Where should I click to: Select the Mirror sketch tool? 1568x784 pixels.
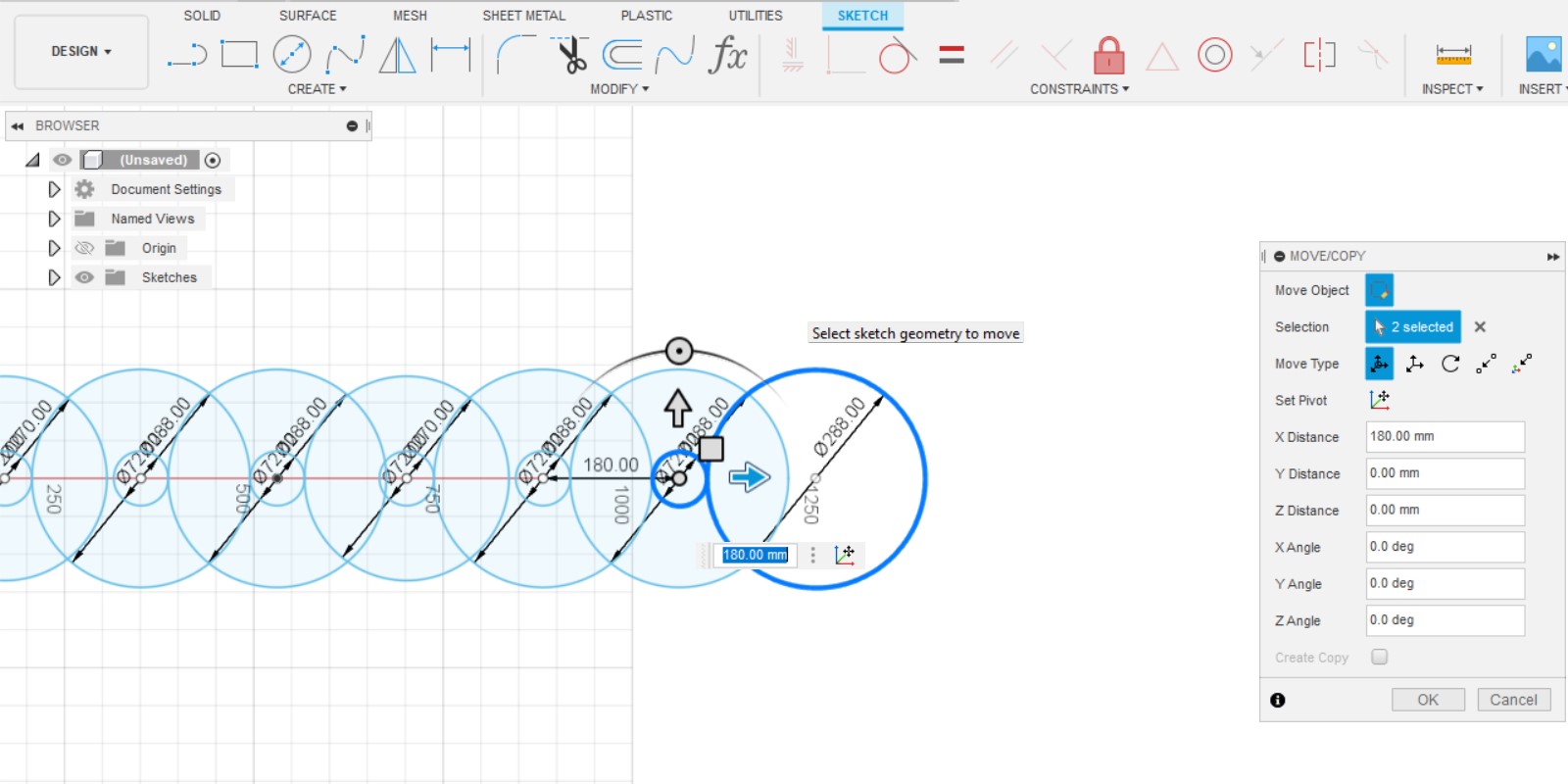397,55
